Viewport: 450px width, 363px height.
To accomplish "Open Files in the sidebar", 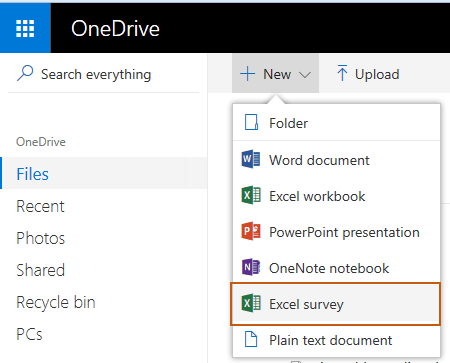I will click(x=103, y=173).
